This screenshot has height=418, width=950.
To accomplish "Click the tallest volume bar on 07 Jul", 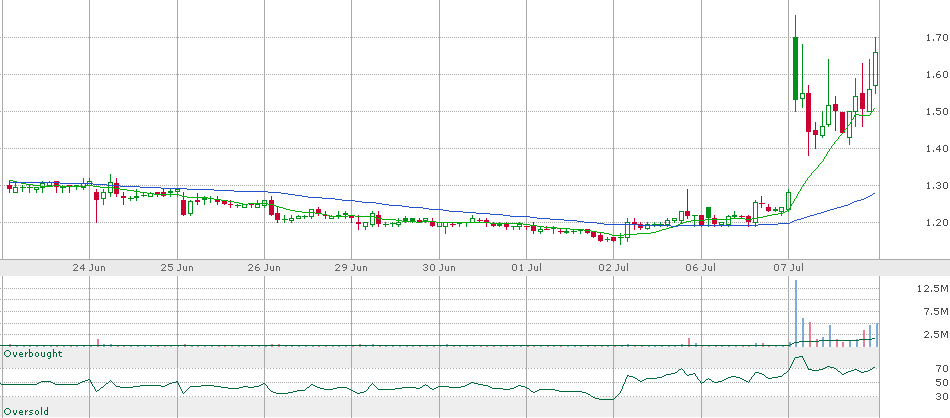I will tap(796, 313).
